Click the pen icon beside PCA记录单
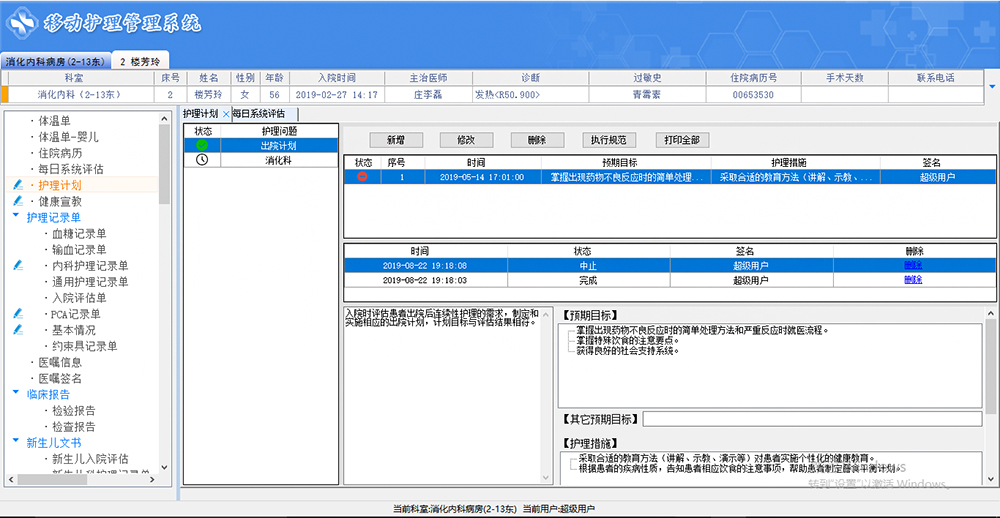The height and width of the screenshot is (518, 1000). [17, 314]
